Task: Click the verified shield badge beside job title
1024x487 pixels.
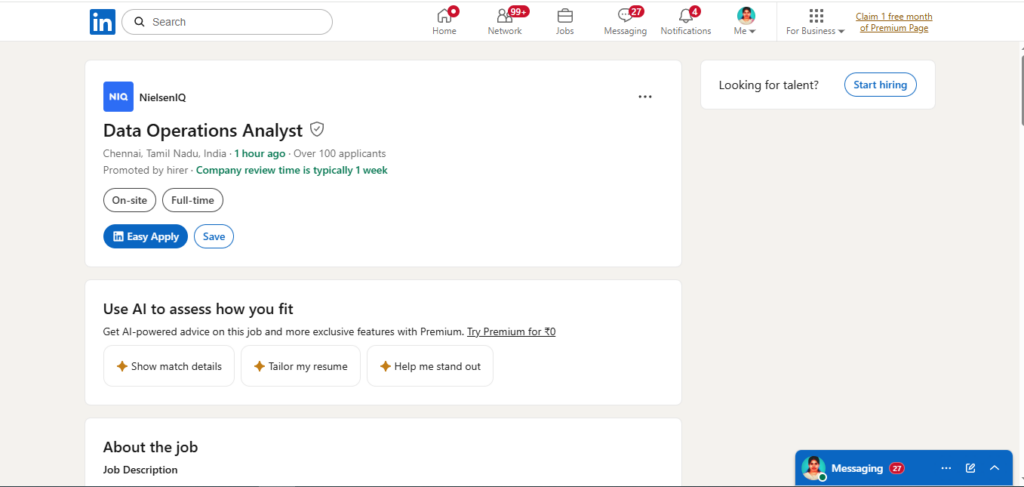Action: [x=317, y=129]
